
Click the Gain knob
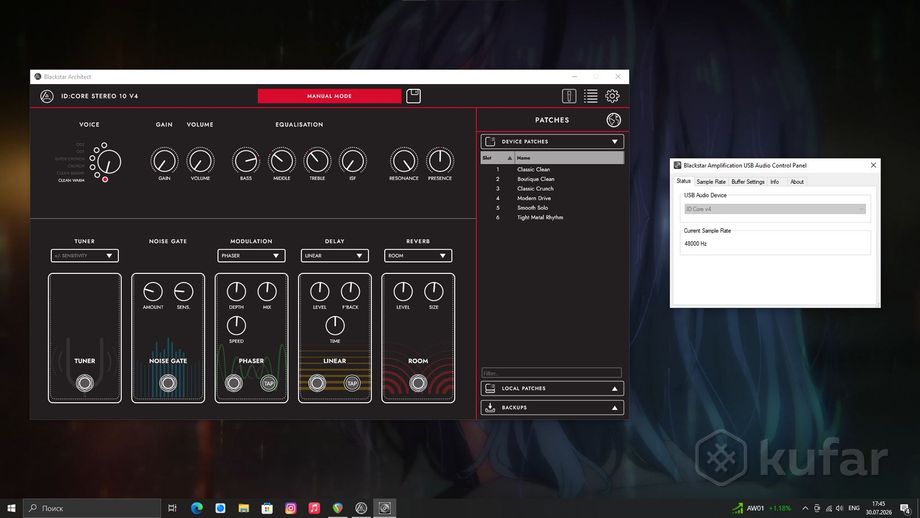164,161
